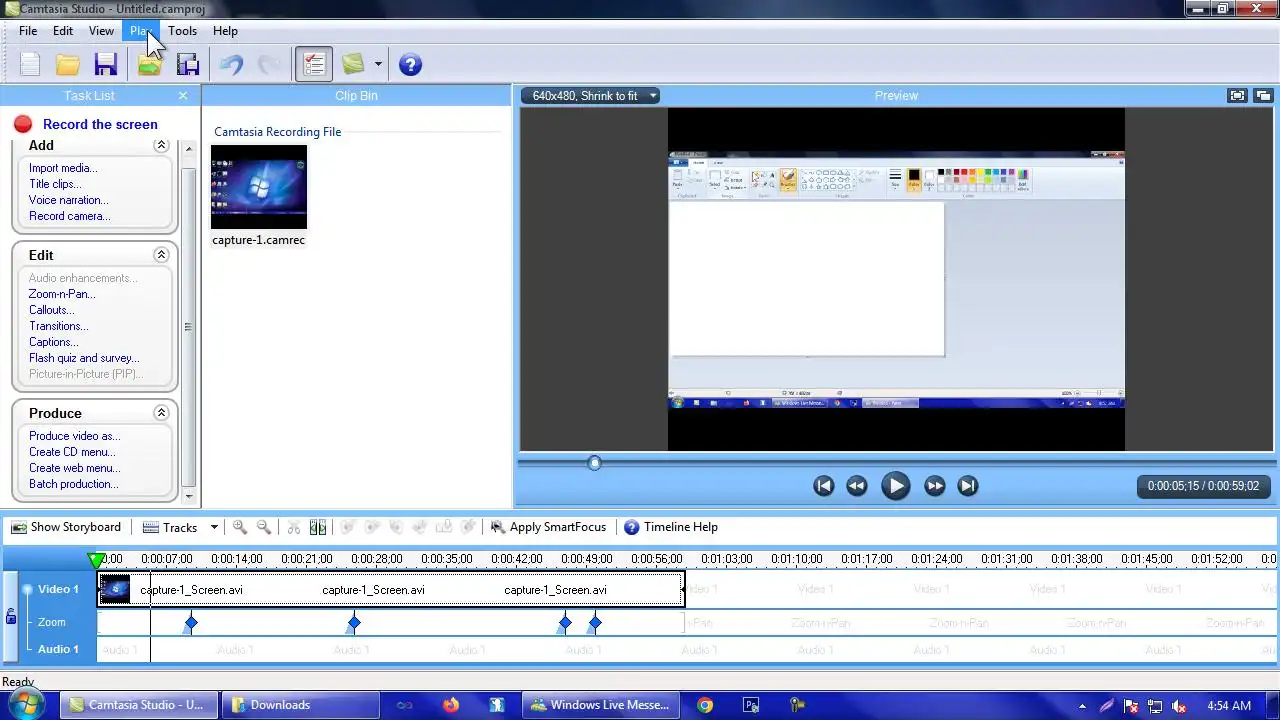
Task: Open Firefox from the taskbar
Action: click(450, 705)
